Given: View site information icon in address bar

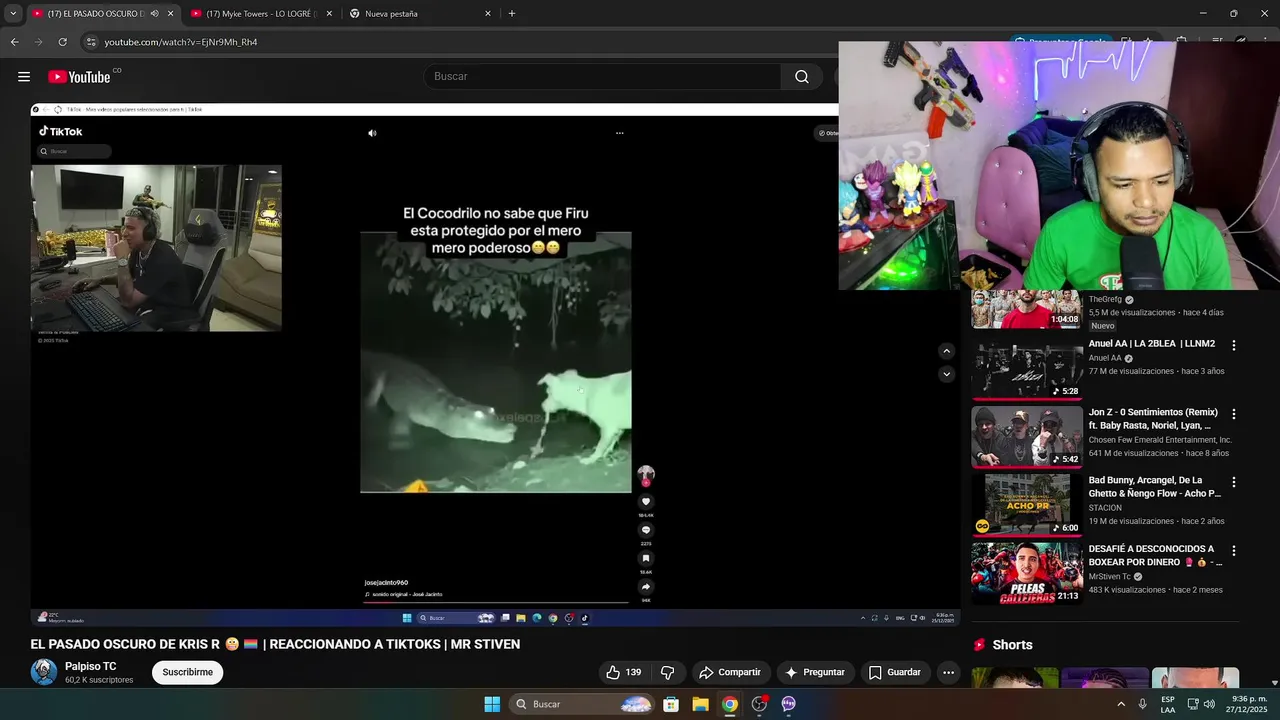Looking at the screenshot, I should click(91, 42).
